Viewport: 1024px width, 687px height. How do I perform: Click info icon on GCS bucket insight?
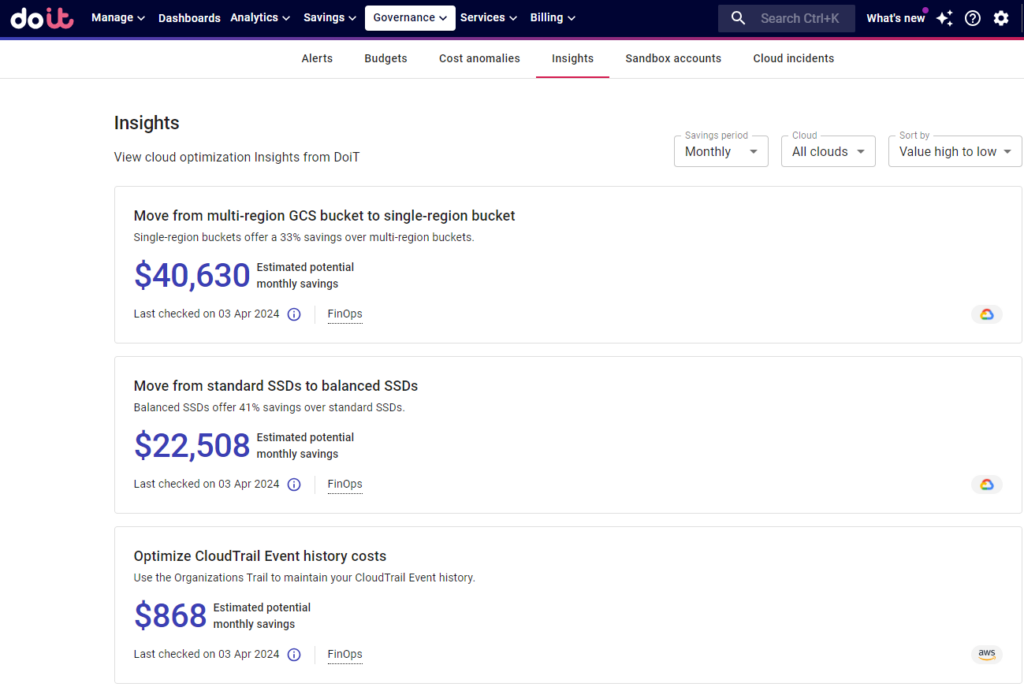(x=294, y=314)
